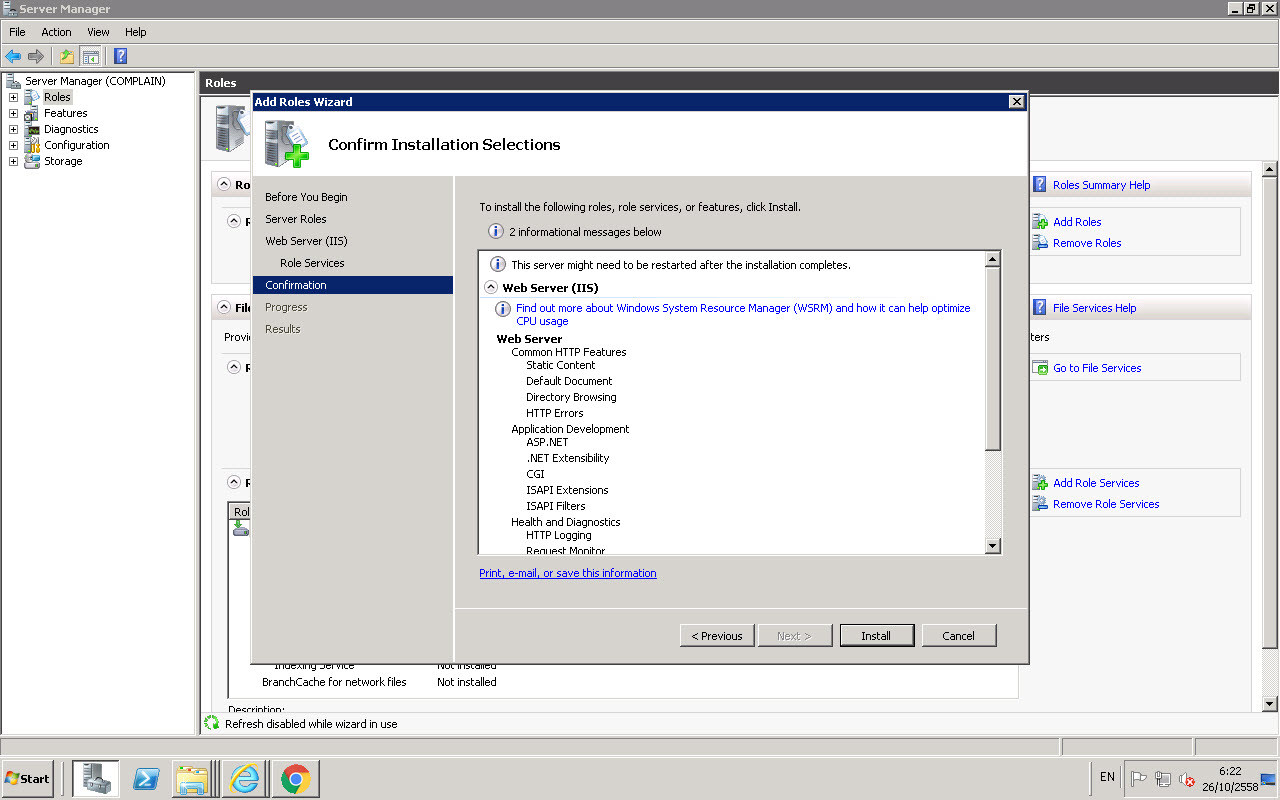
Task: Click the Previous button
Action: coord(717,636)
